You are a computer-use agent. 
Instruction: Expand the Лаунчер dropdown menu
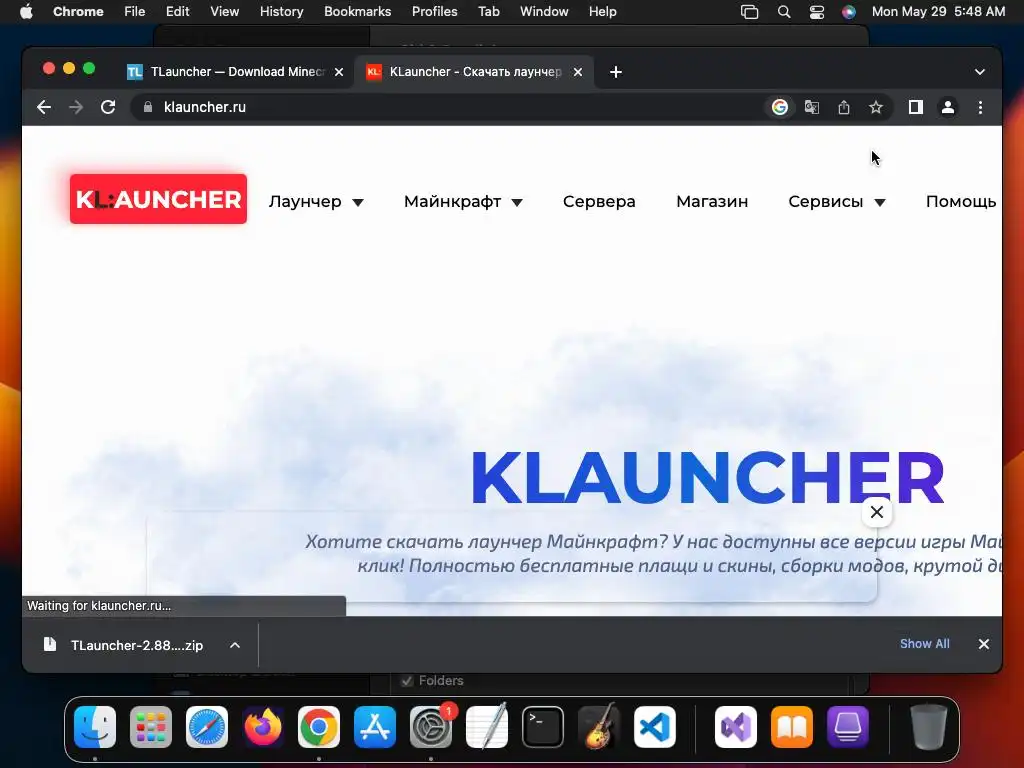point(316,202)
